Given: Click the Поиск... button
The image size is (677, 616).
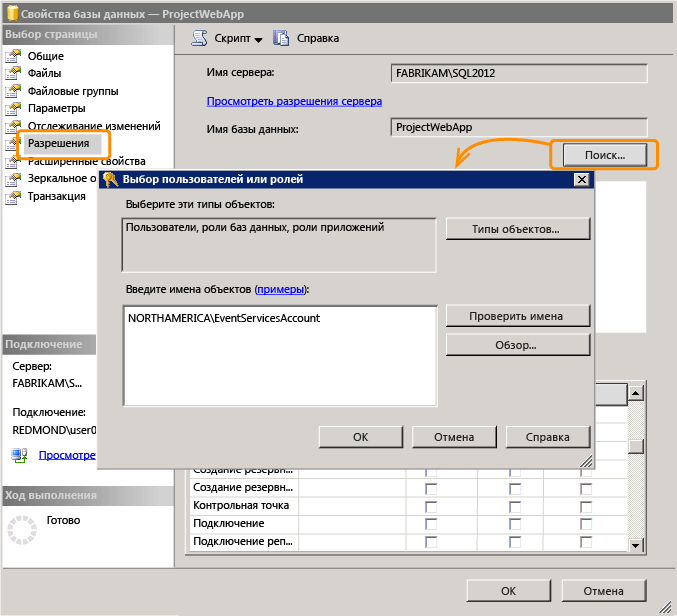Looking at the screenshot, I should tap(605, 155).
